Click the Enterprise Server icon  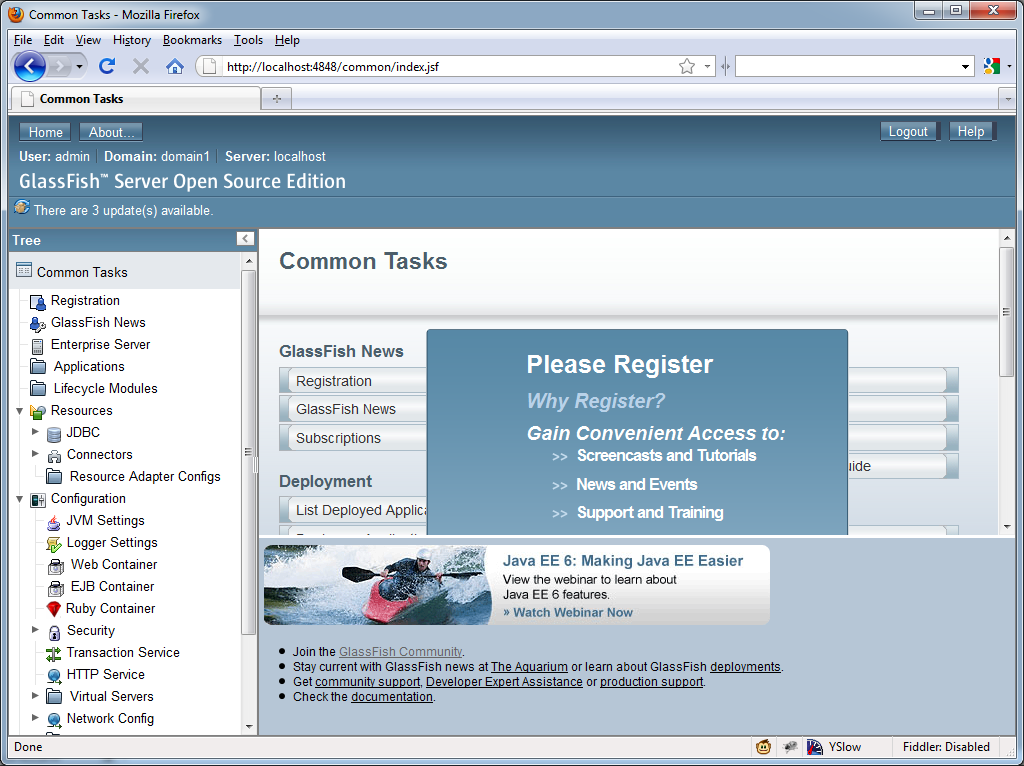pos(38,345)
